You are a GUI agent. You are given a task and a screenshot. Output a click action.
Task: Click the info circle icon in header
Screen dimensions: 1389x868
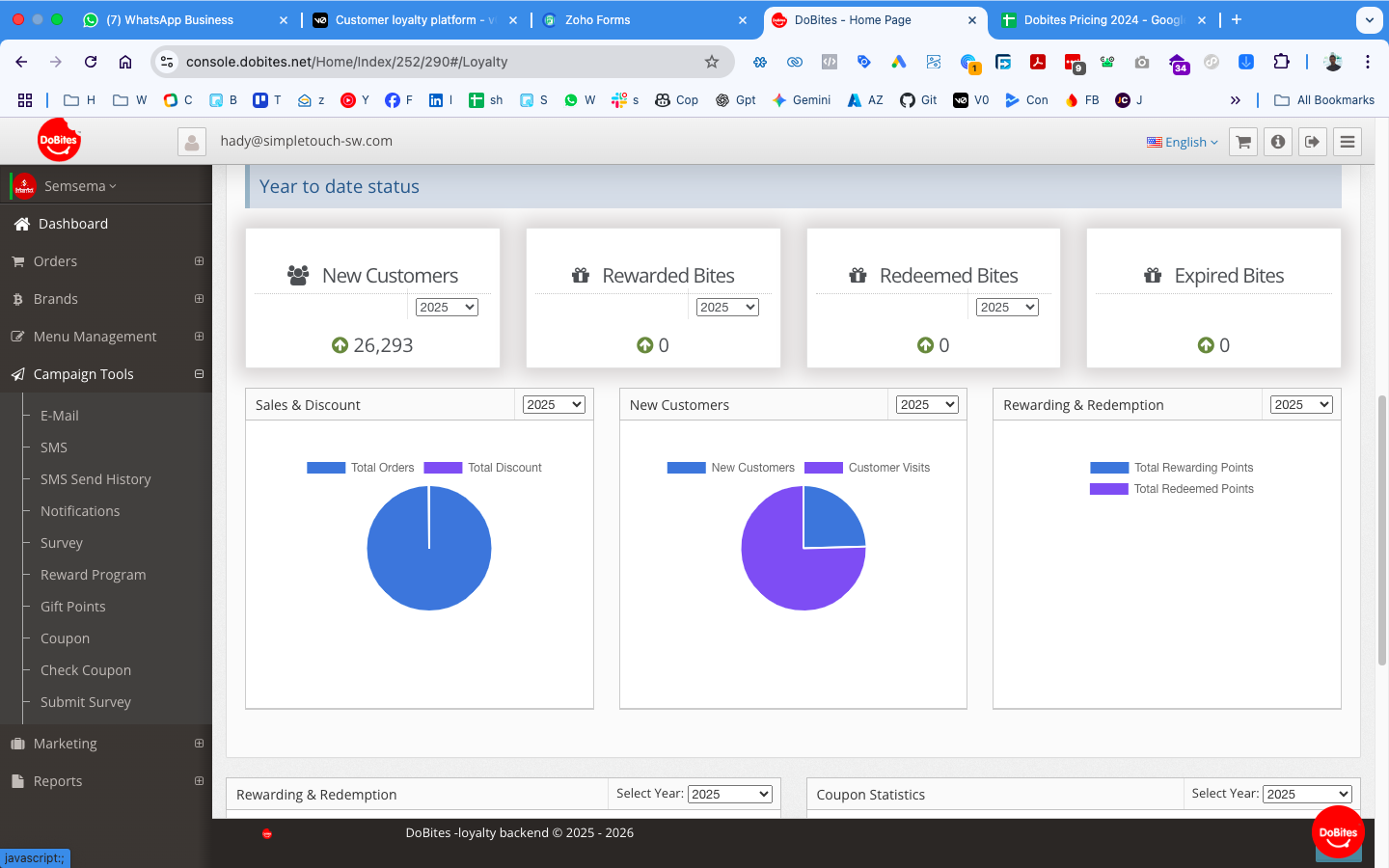pos(1278,142)
